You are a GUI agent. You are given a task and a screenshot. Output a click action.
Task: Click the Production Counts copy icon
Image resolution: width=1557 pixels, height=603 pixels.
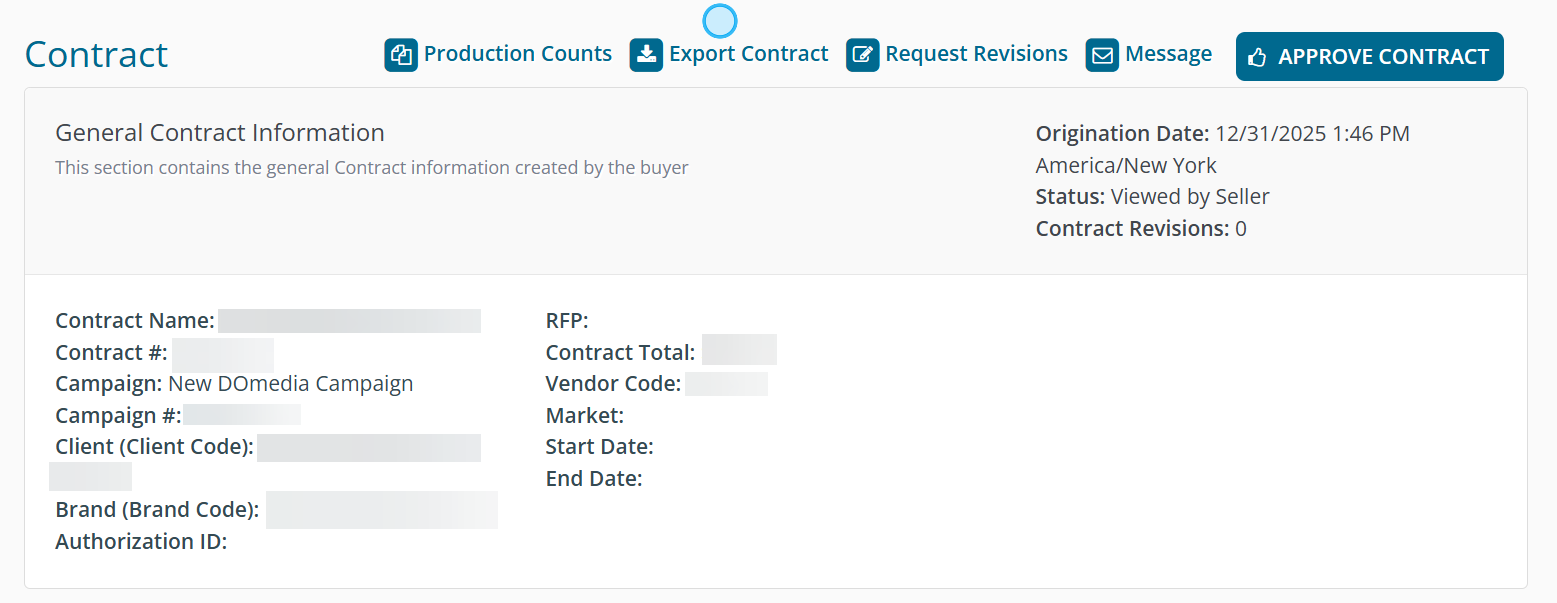click(x=401, y=55)
